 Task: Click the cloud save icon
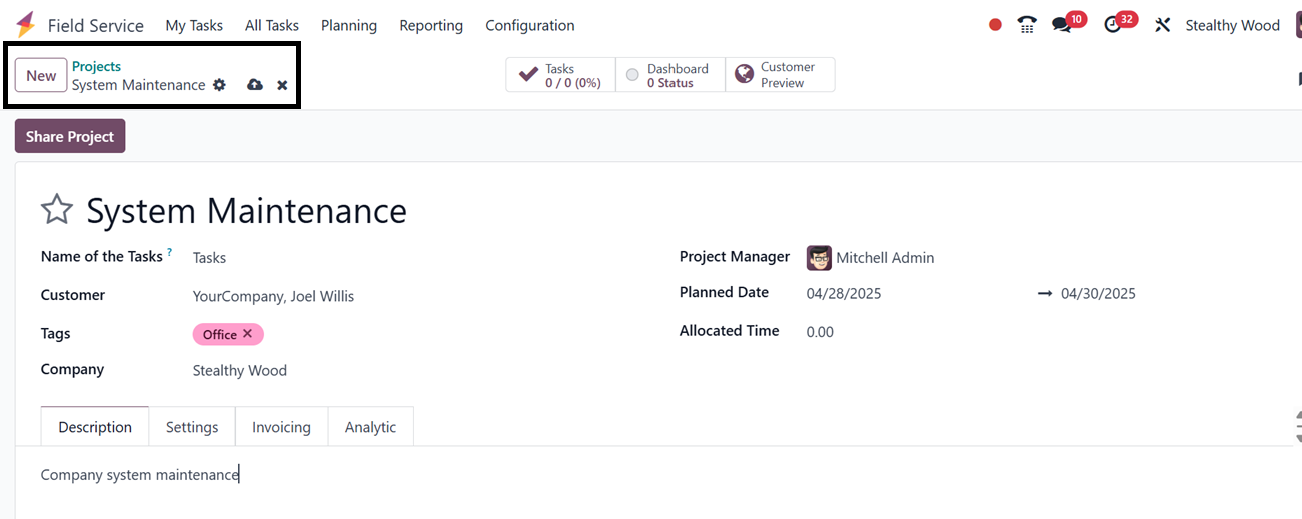coord(255,85)
